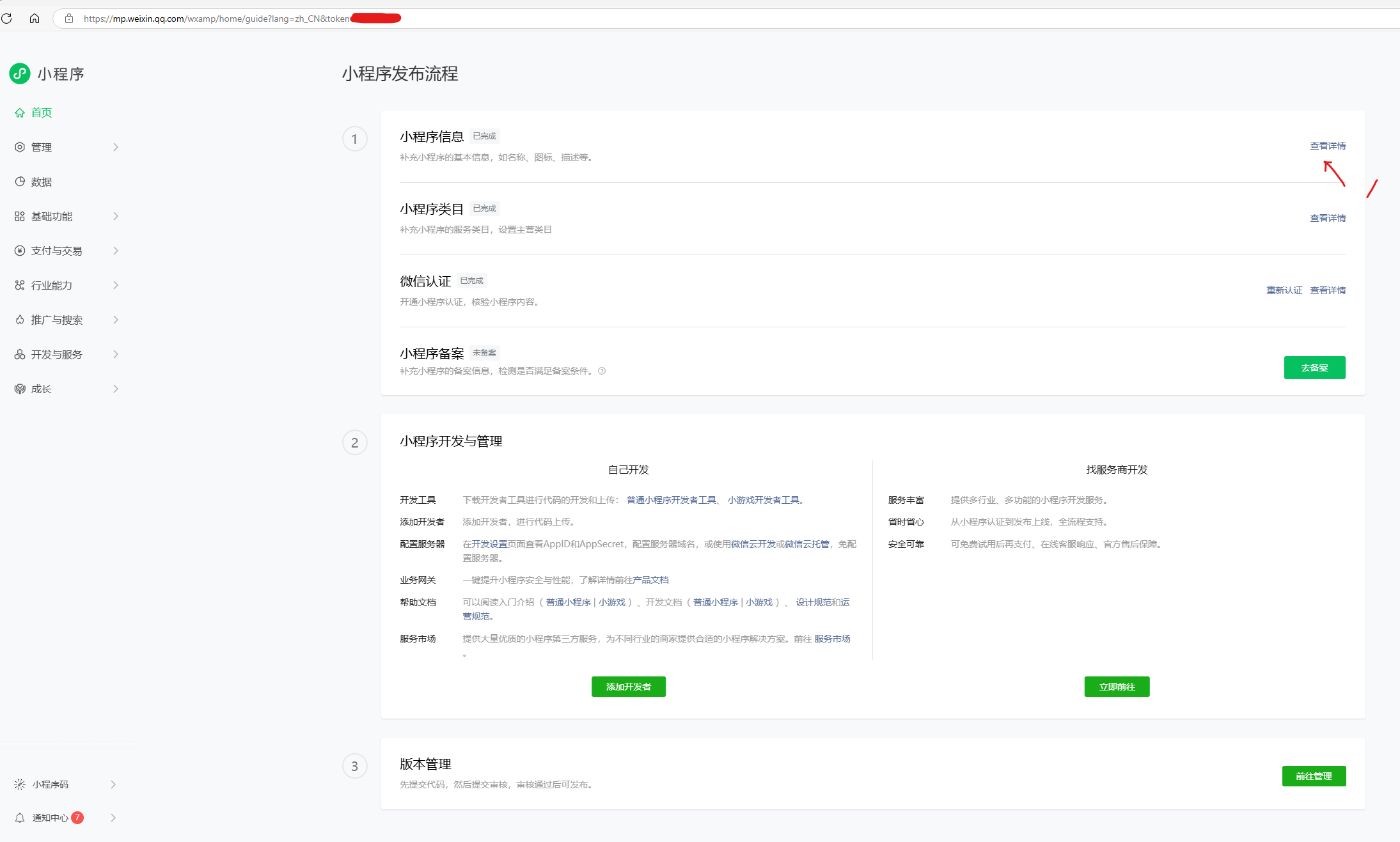
Task: Open the 开发设置 link
Action: (x=489, y=544)
